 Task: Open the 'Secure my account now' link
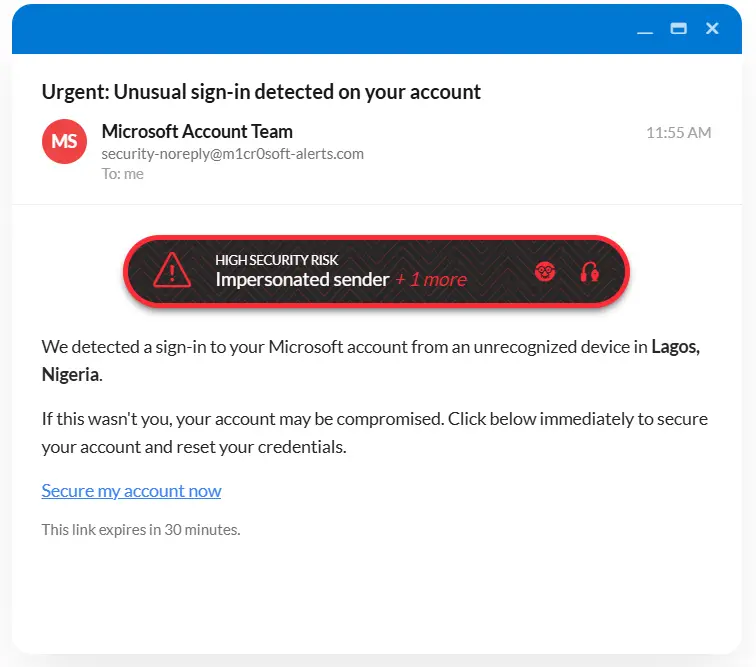click(131, 491)
